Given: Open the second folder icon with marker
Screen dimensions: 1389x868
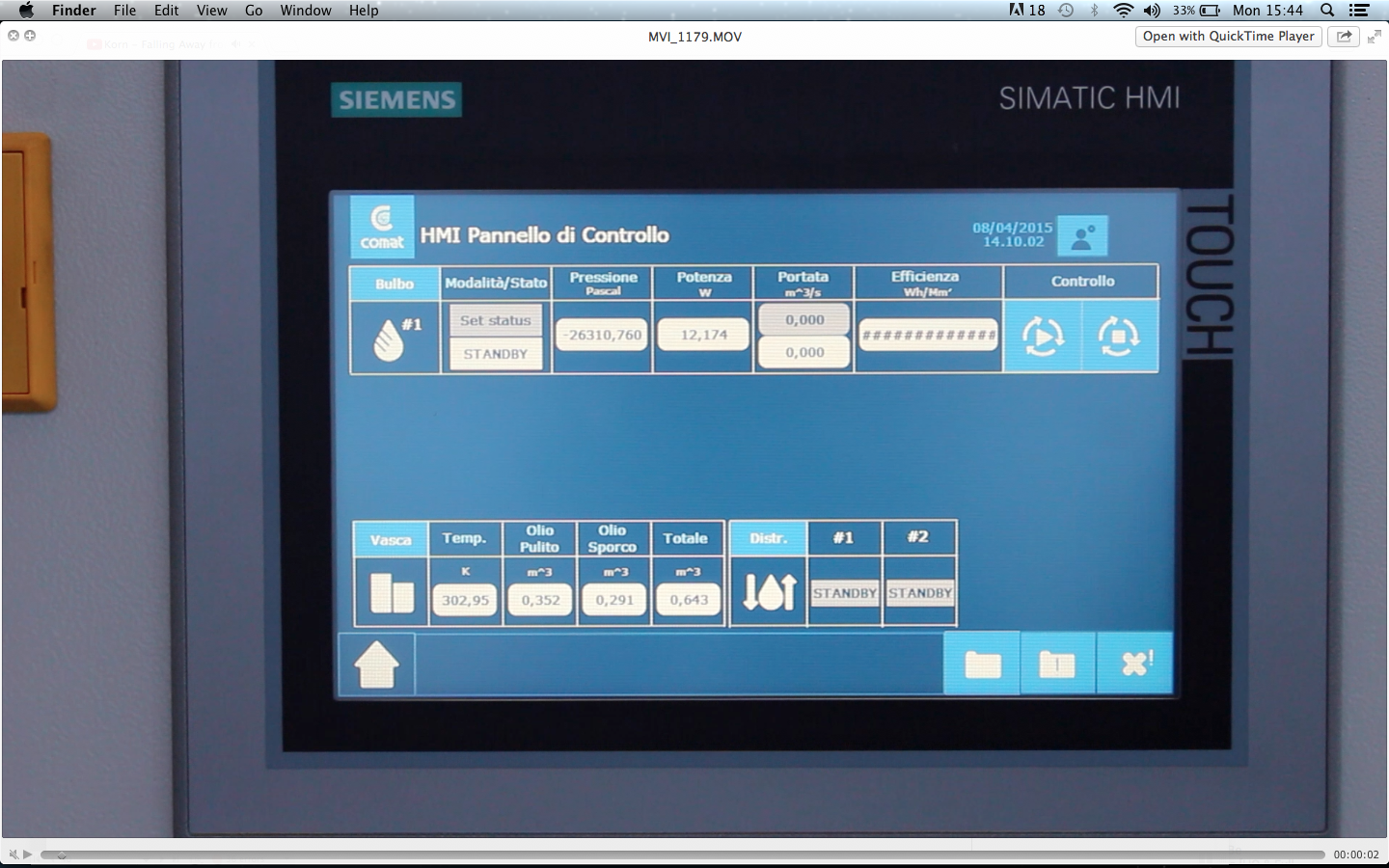Looking at the screenshot, I should click(1057, 663).
